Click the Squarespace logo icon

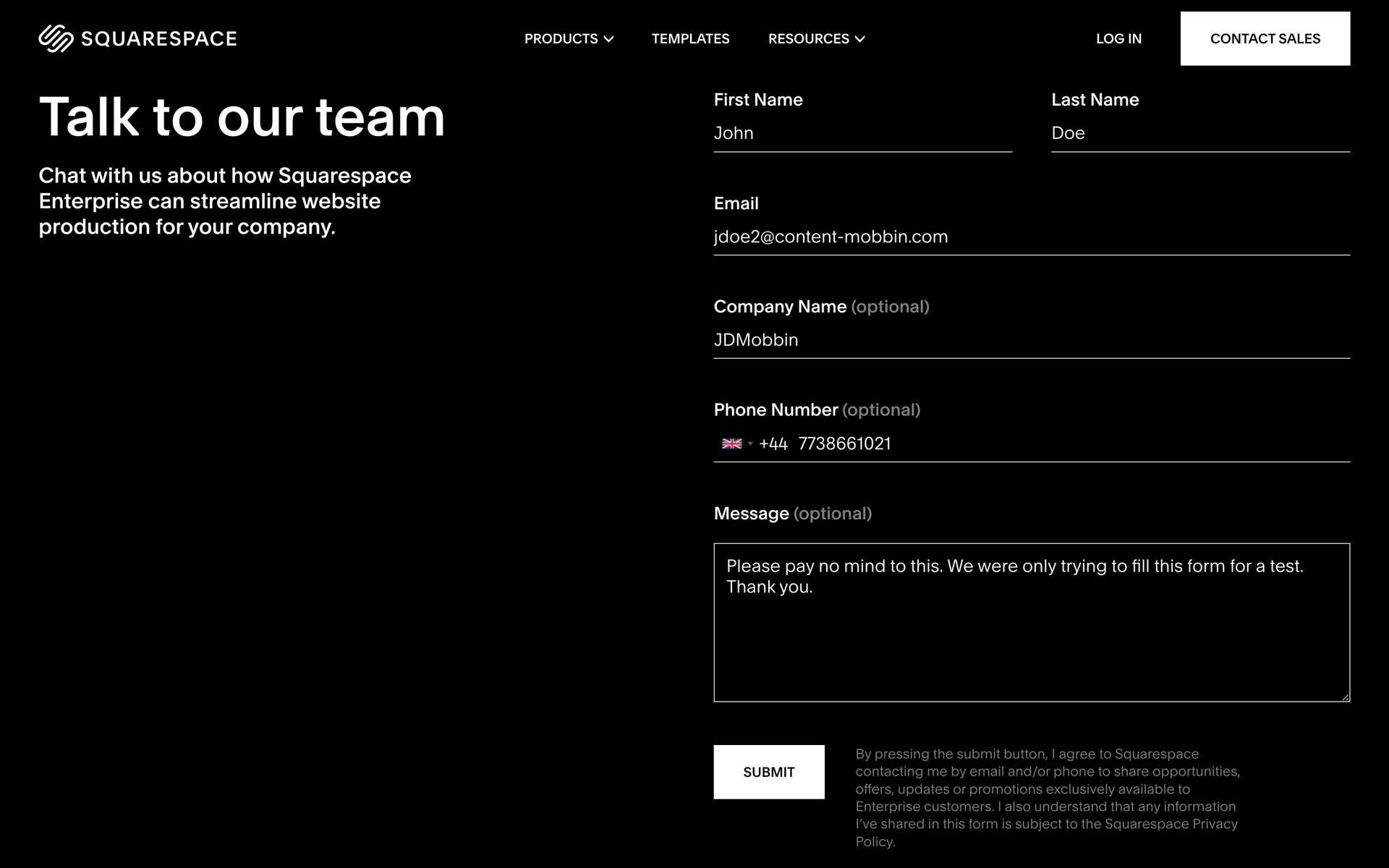[x=56, y=38]
